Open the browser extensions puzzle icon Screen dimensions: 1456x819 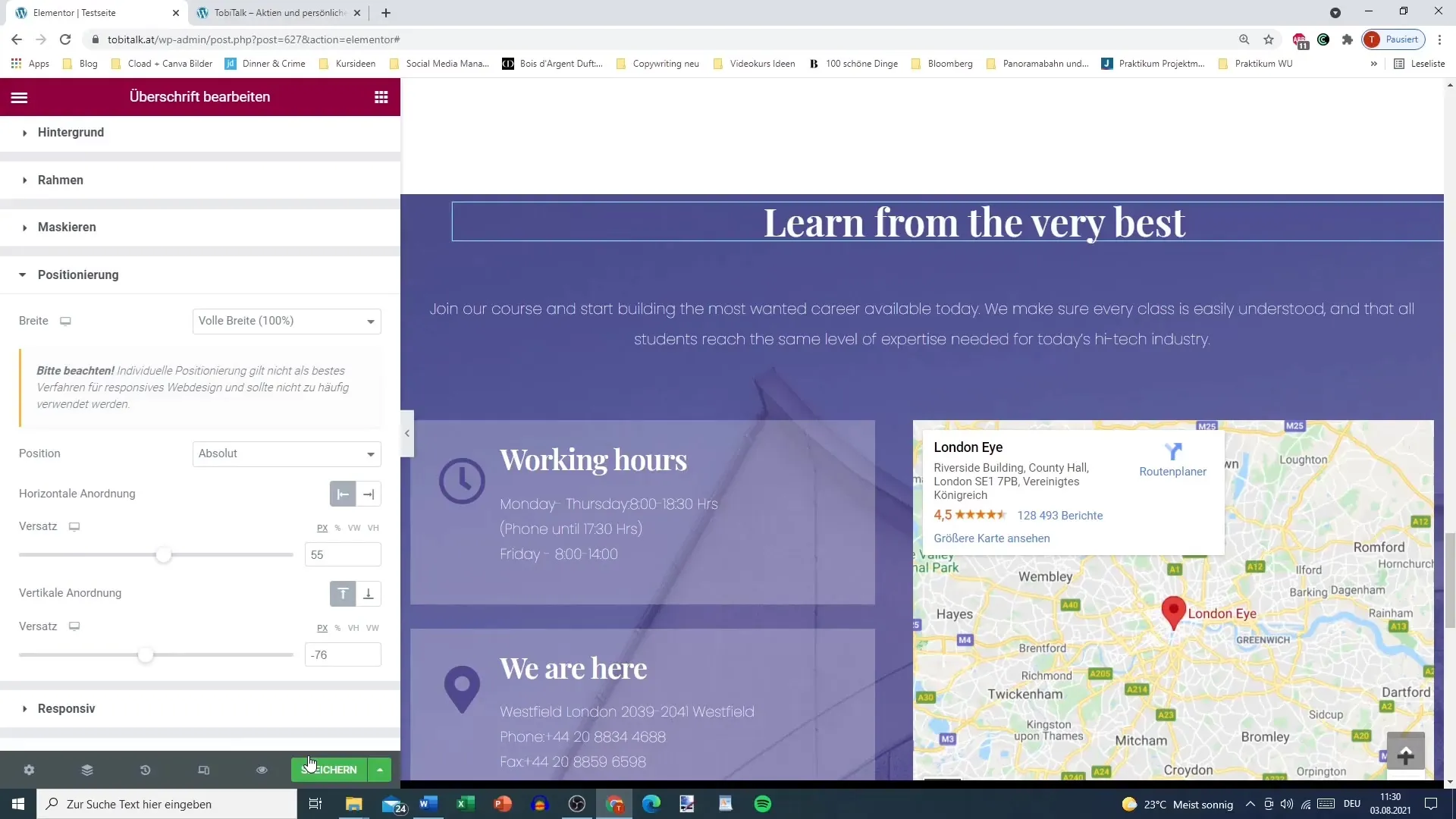[x=1348, y=39]
